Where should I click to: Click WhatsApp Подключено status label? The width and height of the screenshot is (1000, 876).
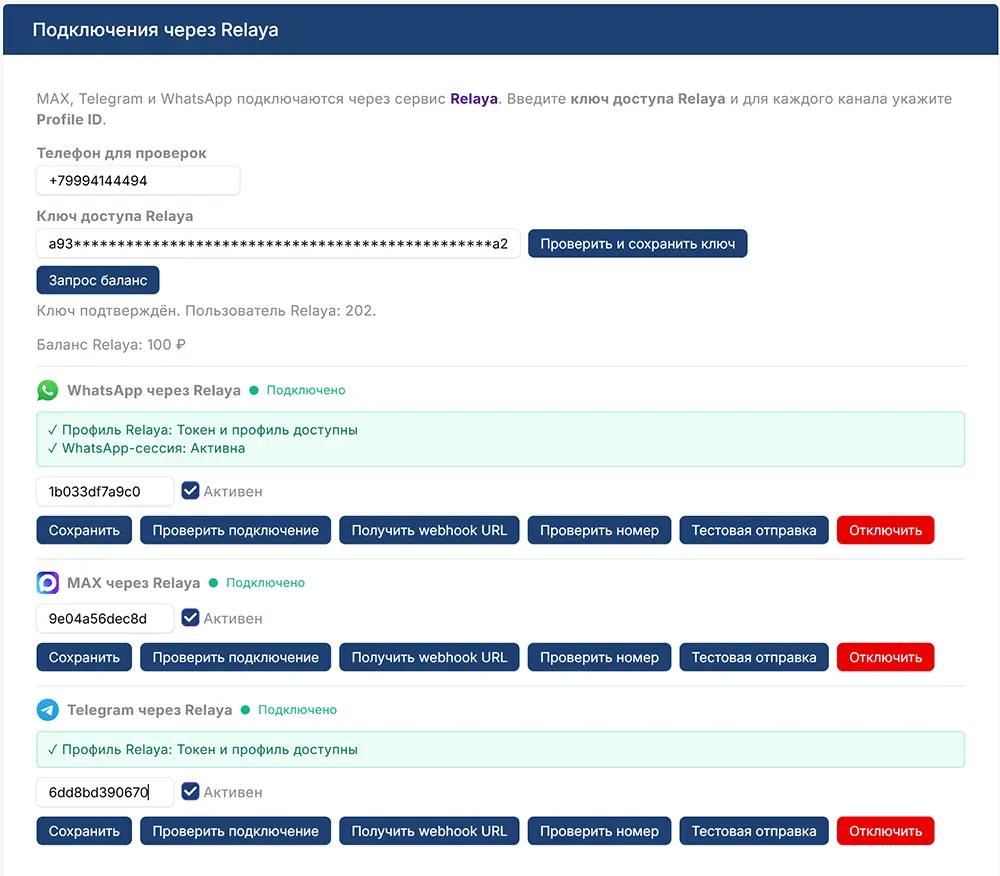point(306,390)
